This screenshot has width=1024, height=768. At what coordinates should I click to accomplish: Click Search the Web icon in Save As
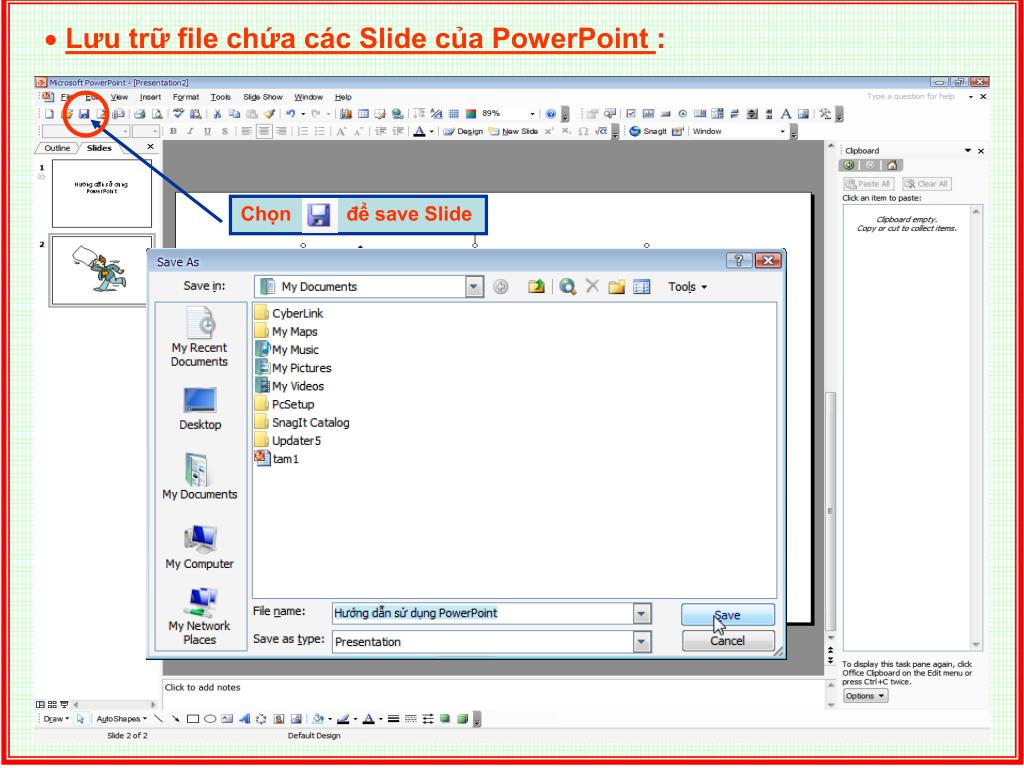click(x=568, y=287)
